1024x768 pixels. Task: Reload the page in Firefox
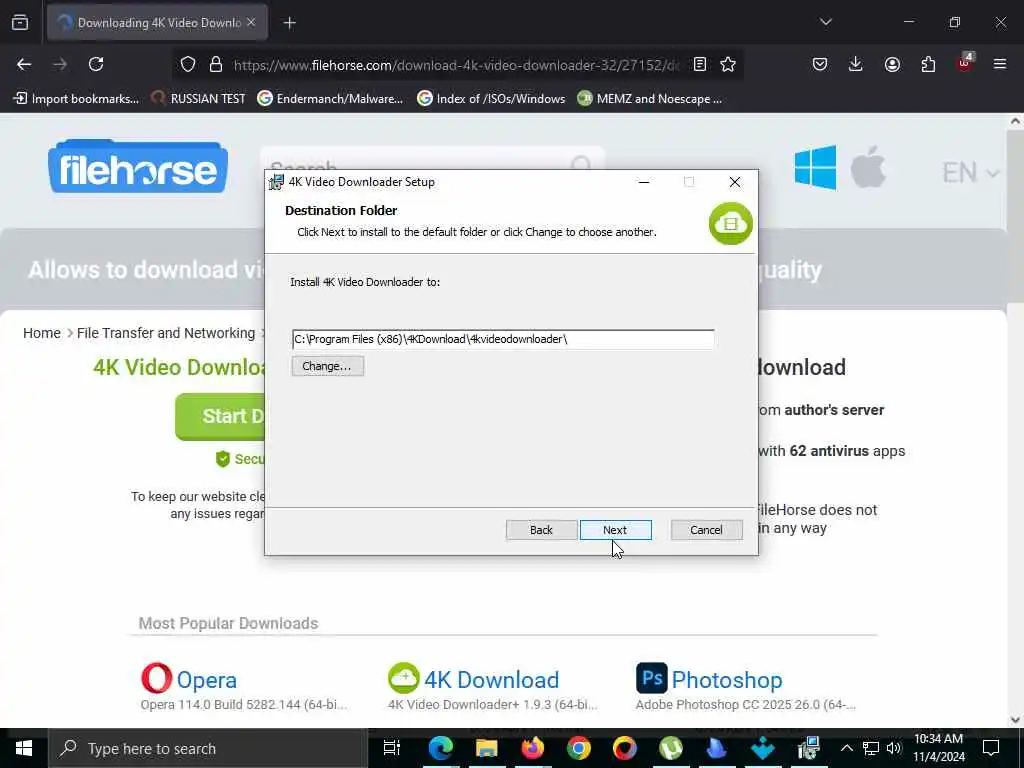point(96,64)
